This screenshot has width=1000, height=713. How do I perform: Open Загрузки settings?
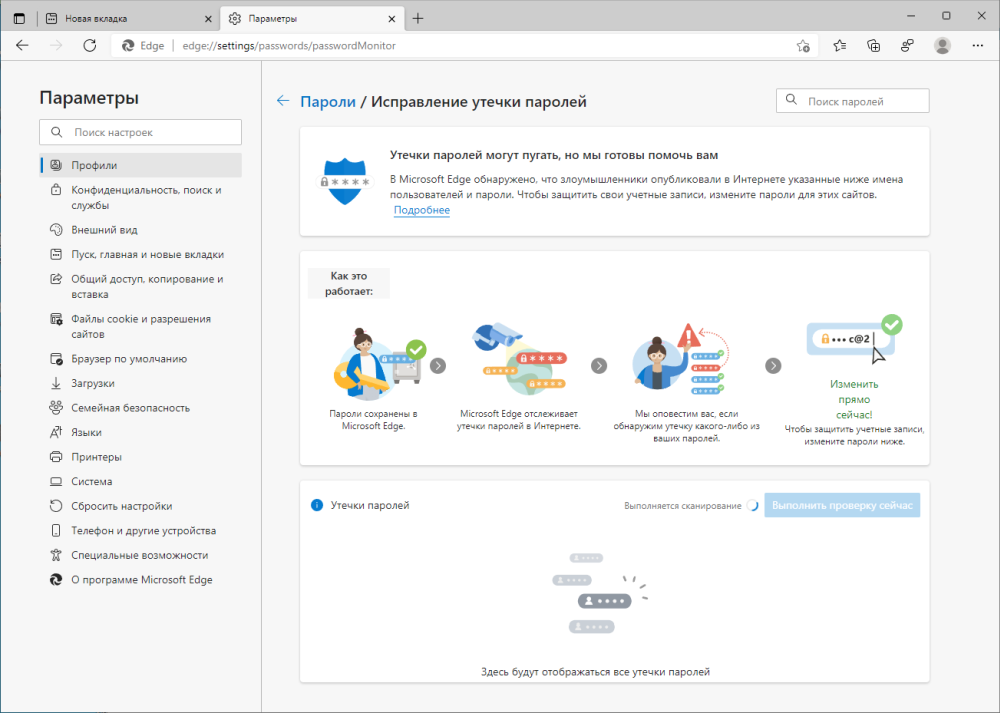point(140,383)
